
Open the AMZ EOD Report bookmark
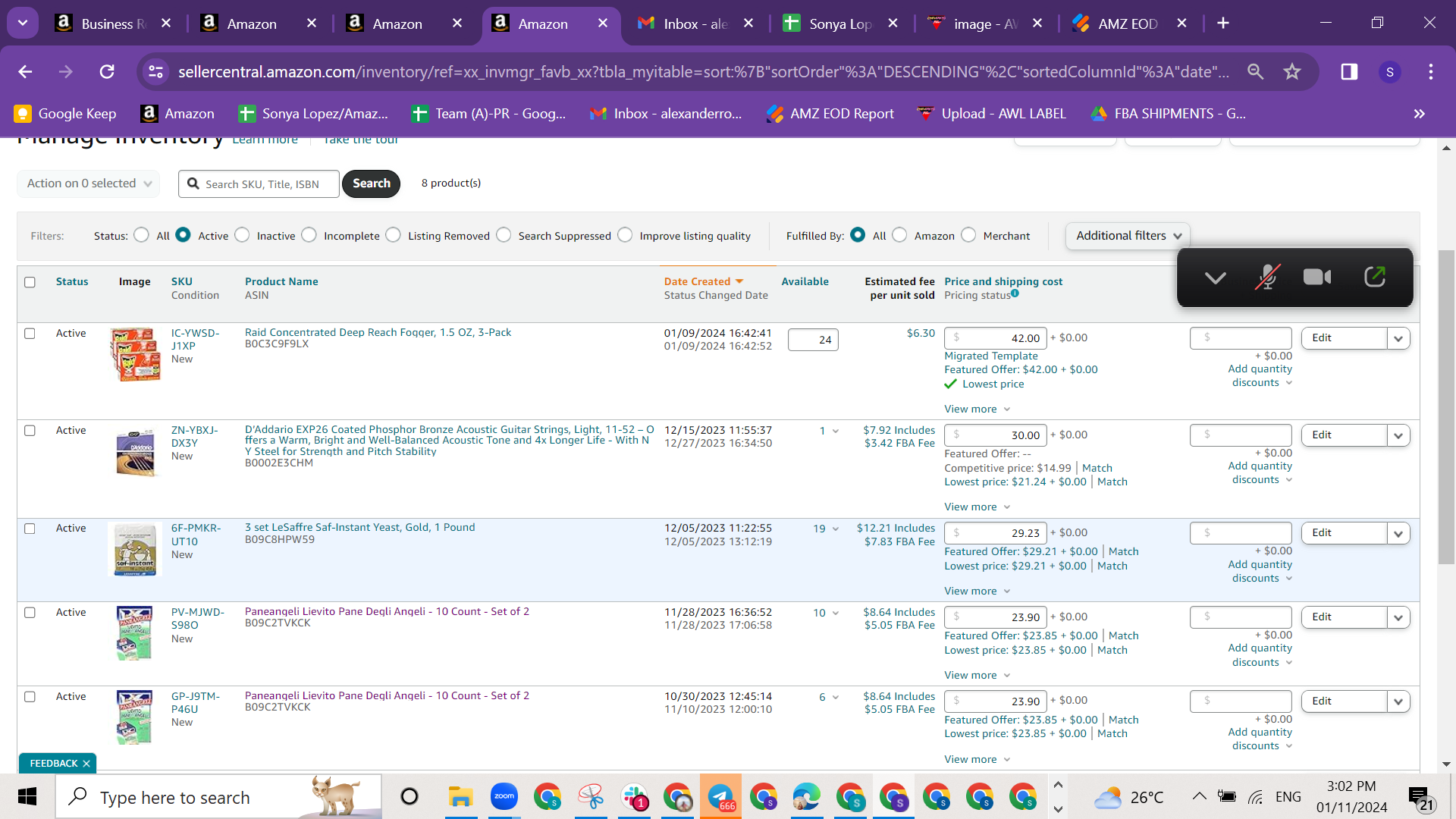pos(830,114)
